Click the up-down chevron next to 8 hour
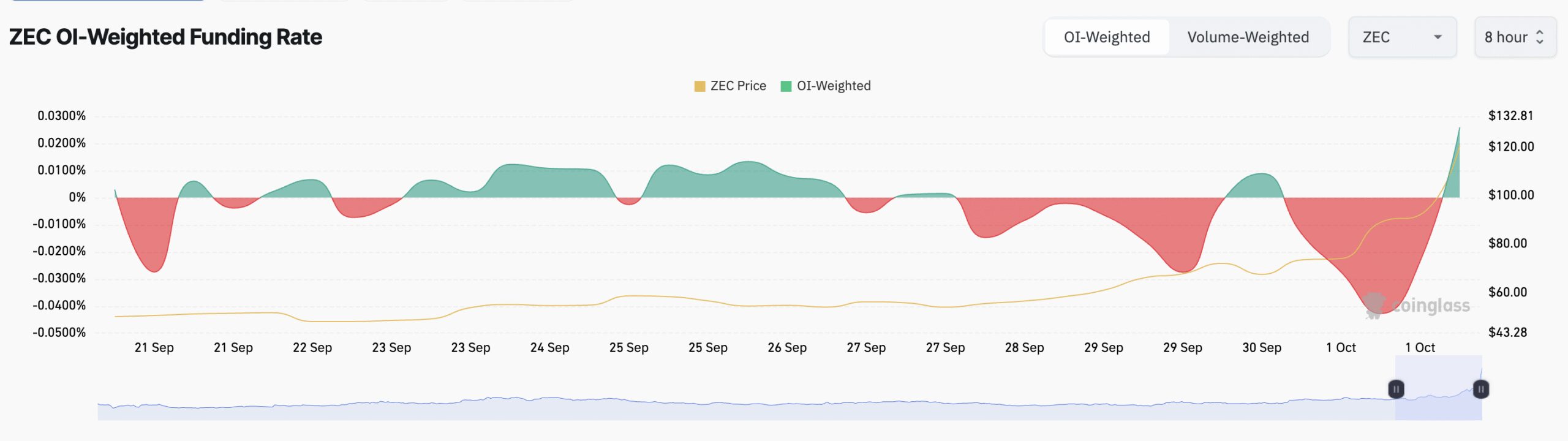 (1540, 37)
